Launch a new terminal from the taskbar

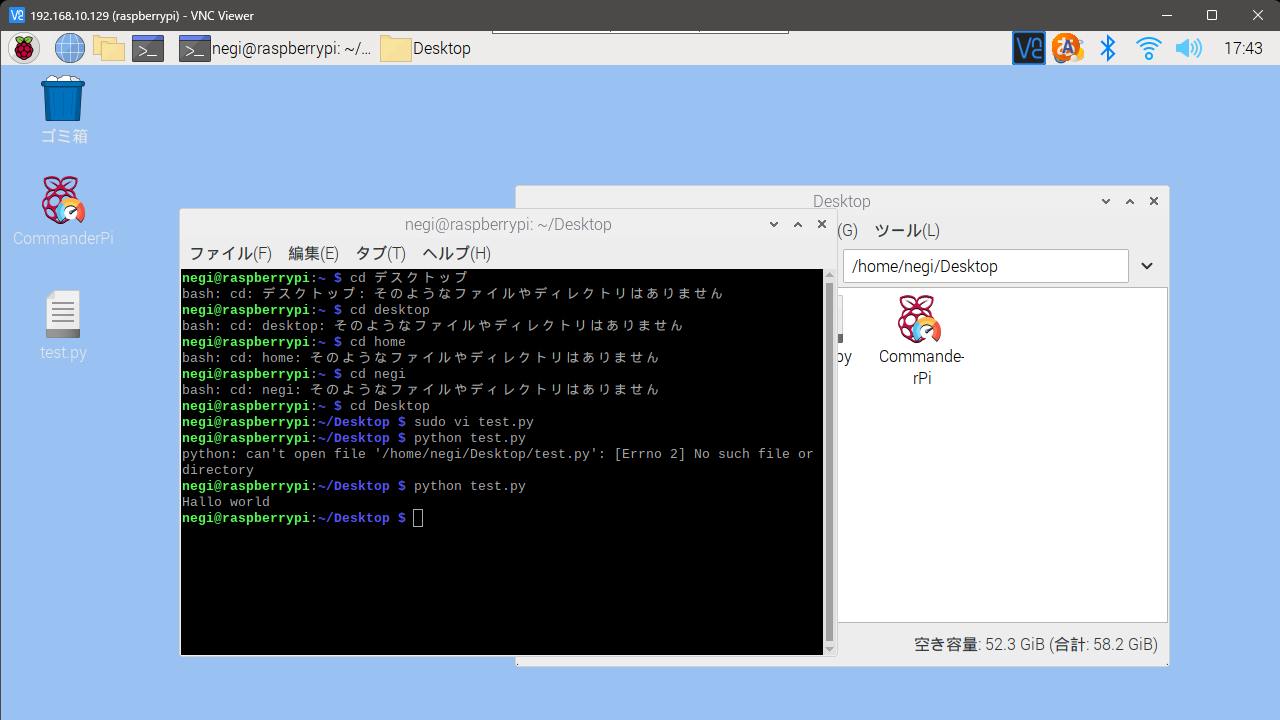point(148,48)
